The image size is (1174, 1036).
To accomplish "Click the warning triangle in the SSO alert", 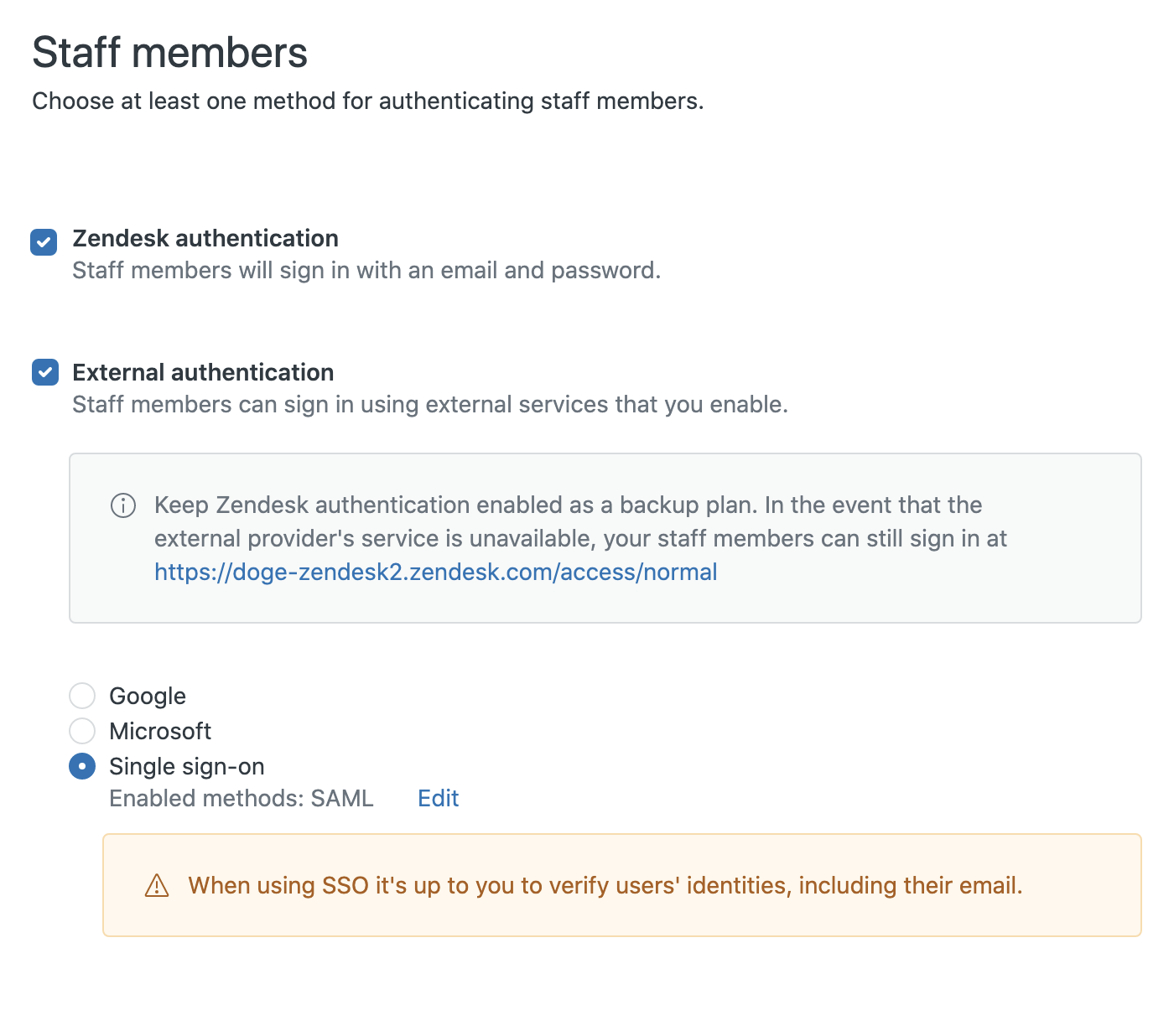I will 158,885.
